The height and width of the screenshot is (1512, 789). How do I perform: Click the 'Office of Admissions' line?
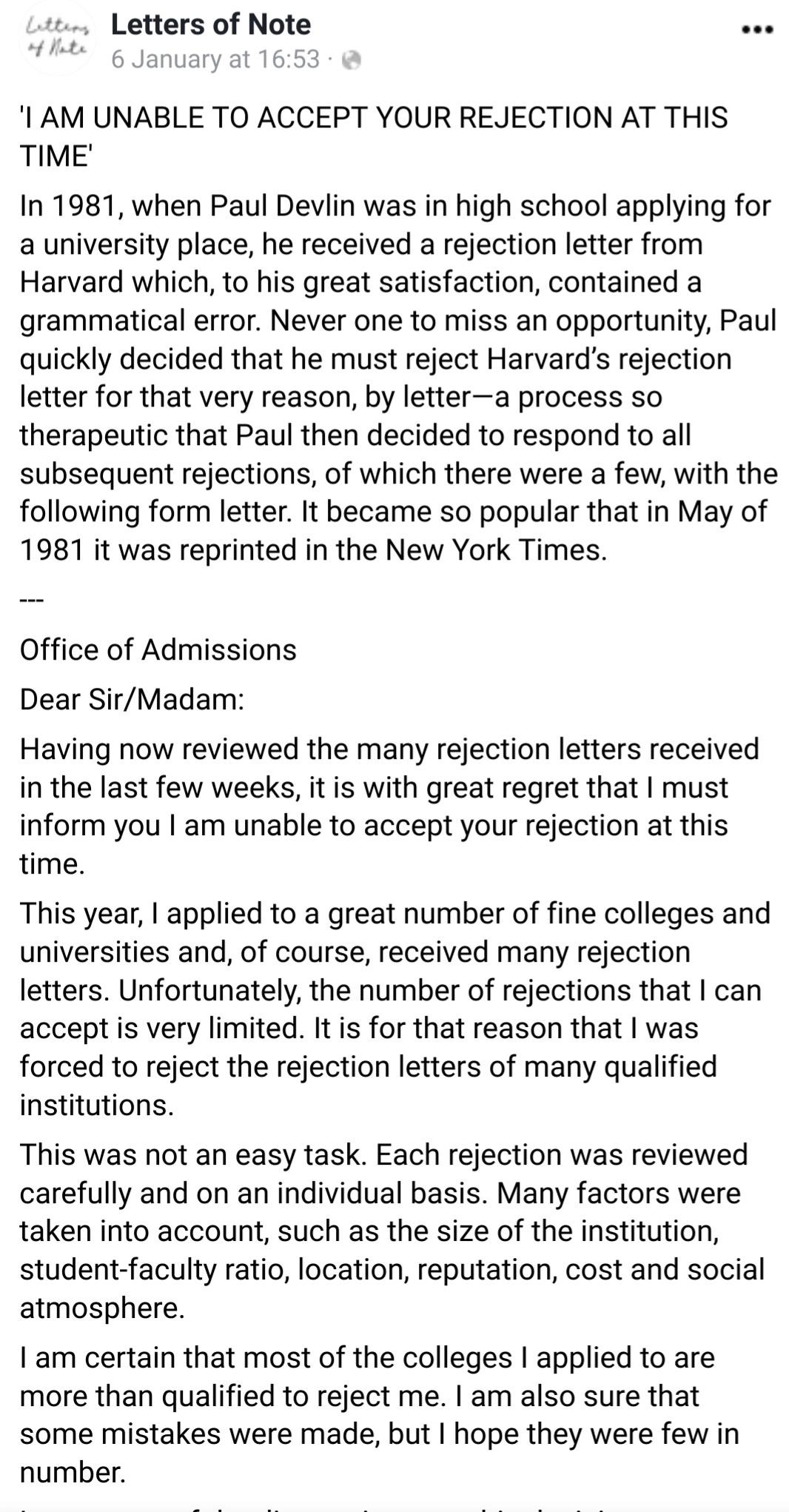pyautogui.click(x=158, y=649)
